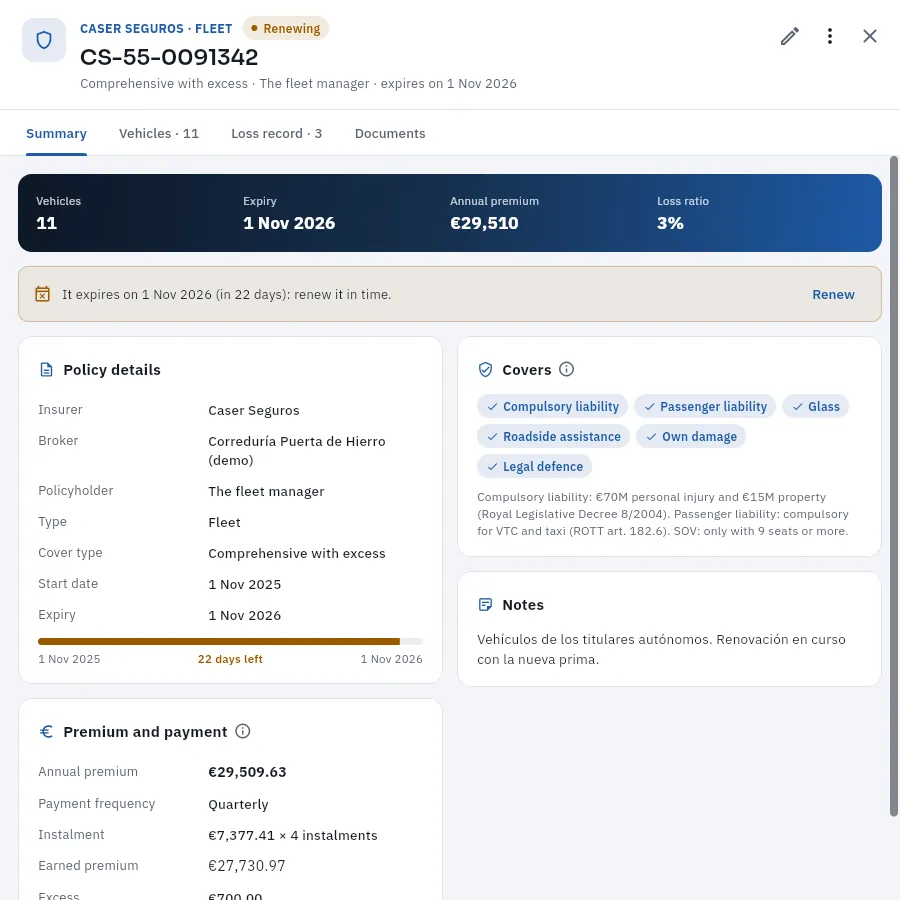900x900 pixels.
Task: Click the Compulsory liability cover chip
Action: [552, 406]
